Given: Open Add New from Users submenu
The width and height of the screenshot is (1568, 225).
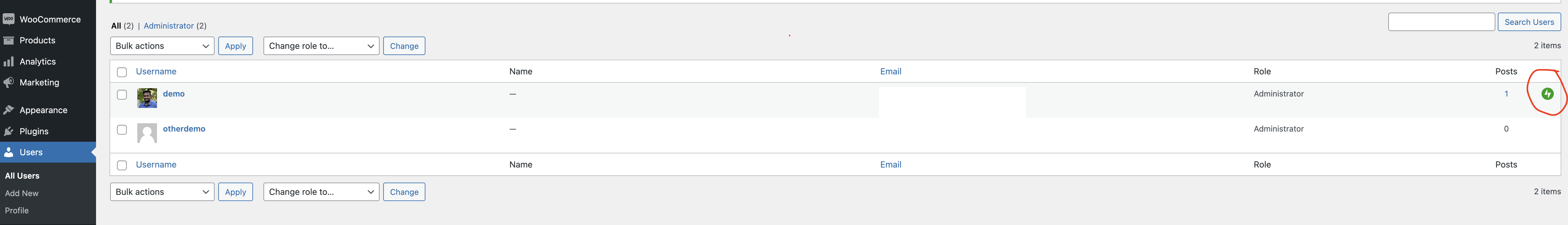Looking at the screenshot, I should 21,193.
